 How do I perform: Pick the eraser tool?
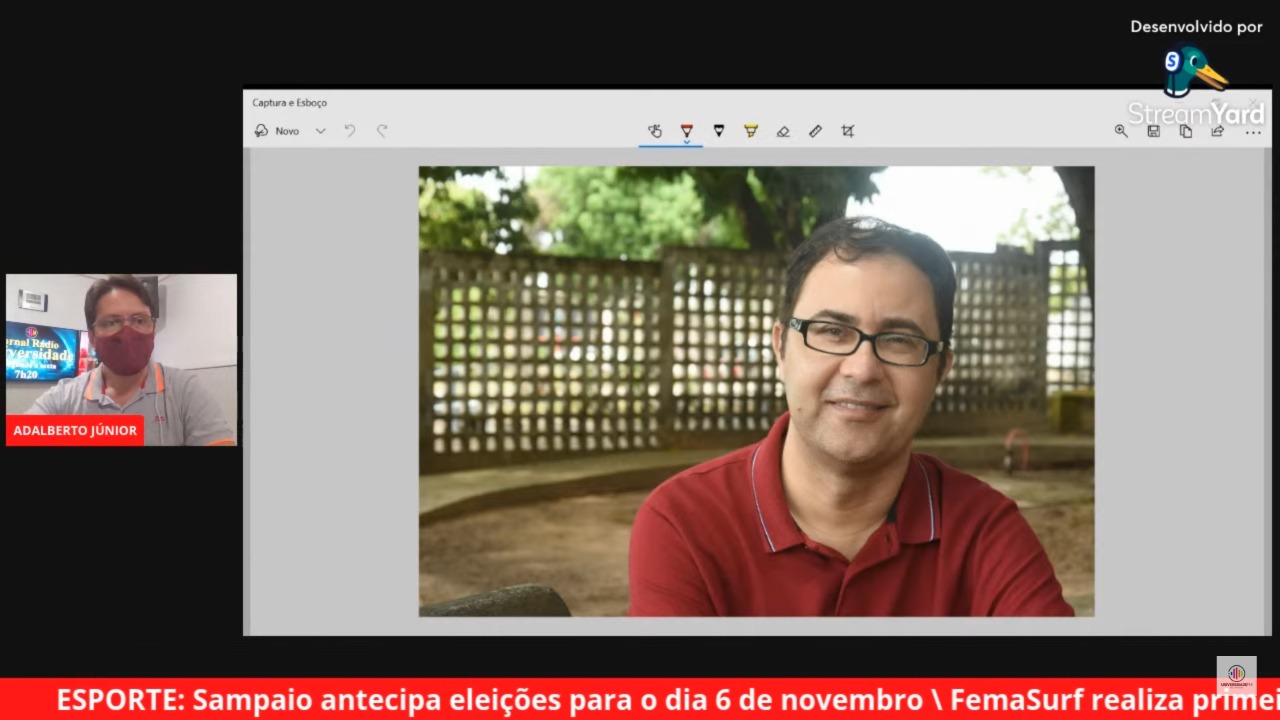point(783,131)
